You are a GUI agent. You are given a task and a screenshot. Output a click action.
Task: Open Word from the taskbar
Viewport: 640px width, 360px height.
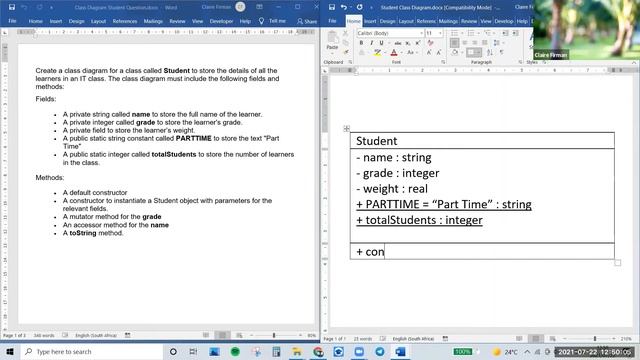point(400,351)
